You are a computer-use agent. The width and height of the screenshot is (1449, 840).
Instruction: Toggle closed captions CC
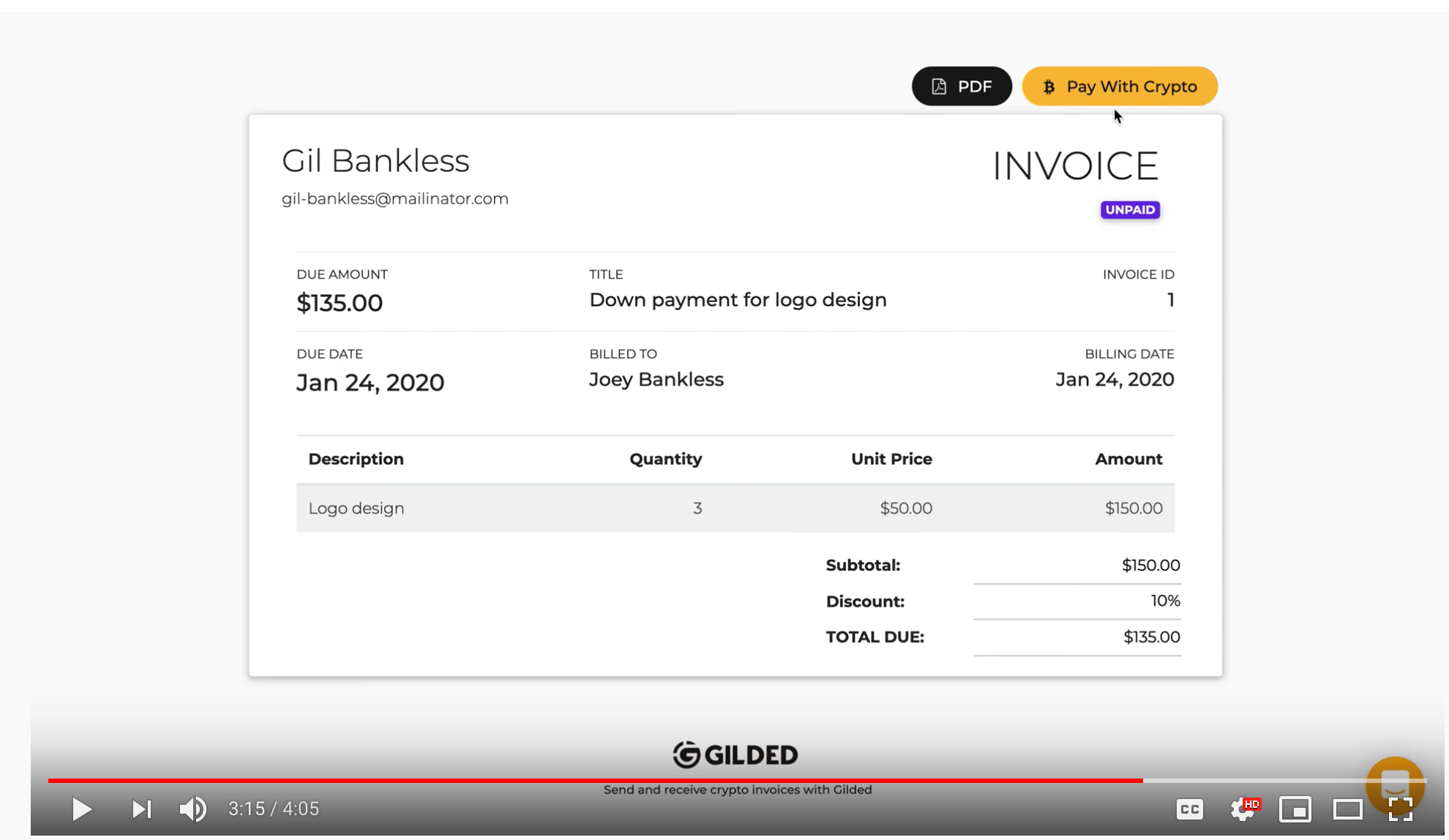[1190, 809]
